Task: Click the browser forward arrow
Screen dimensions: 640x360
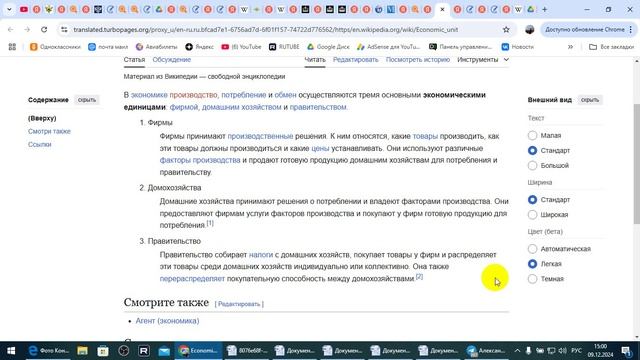Action: 27,29
